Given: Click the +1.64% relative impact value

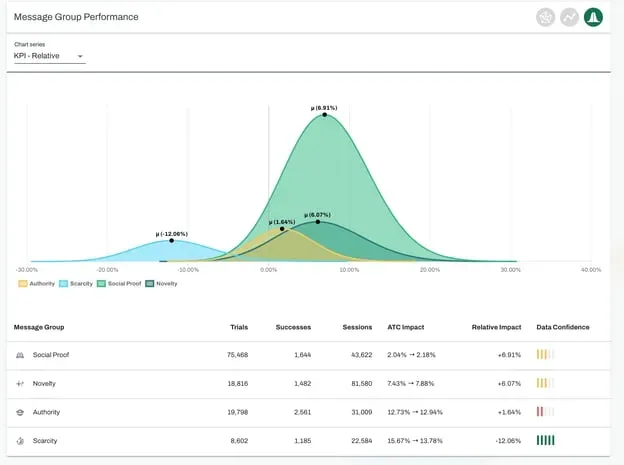Looking at the screenshot, I should 509,412.
